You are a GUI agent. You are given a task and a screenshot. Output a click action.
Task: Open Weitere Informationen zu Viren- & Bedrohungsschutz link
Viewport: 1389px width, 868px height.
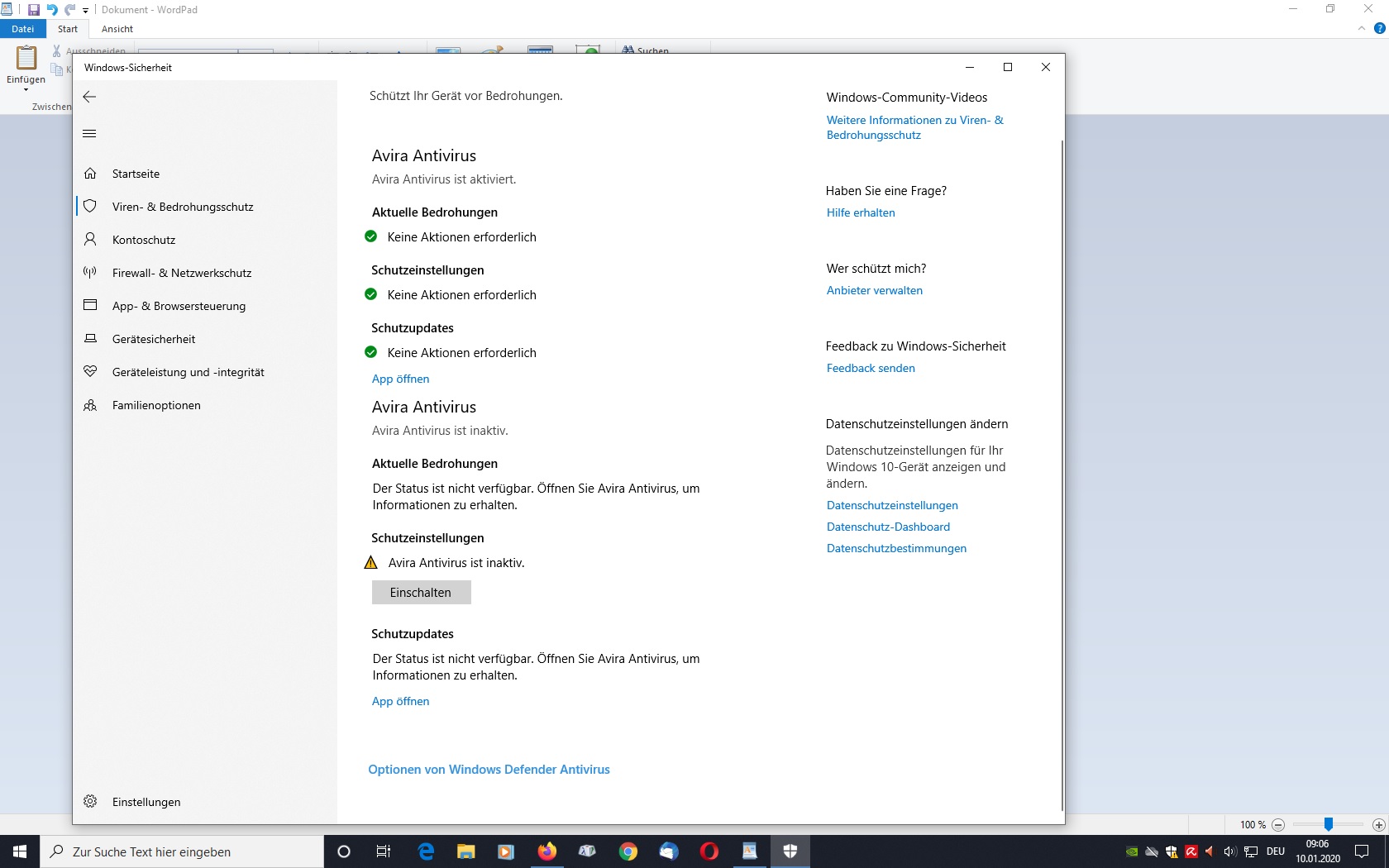914,127
